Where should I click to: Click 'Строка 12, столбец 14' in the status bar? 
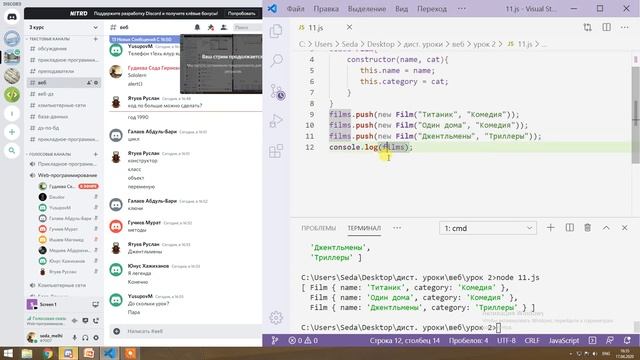405,340
